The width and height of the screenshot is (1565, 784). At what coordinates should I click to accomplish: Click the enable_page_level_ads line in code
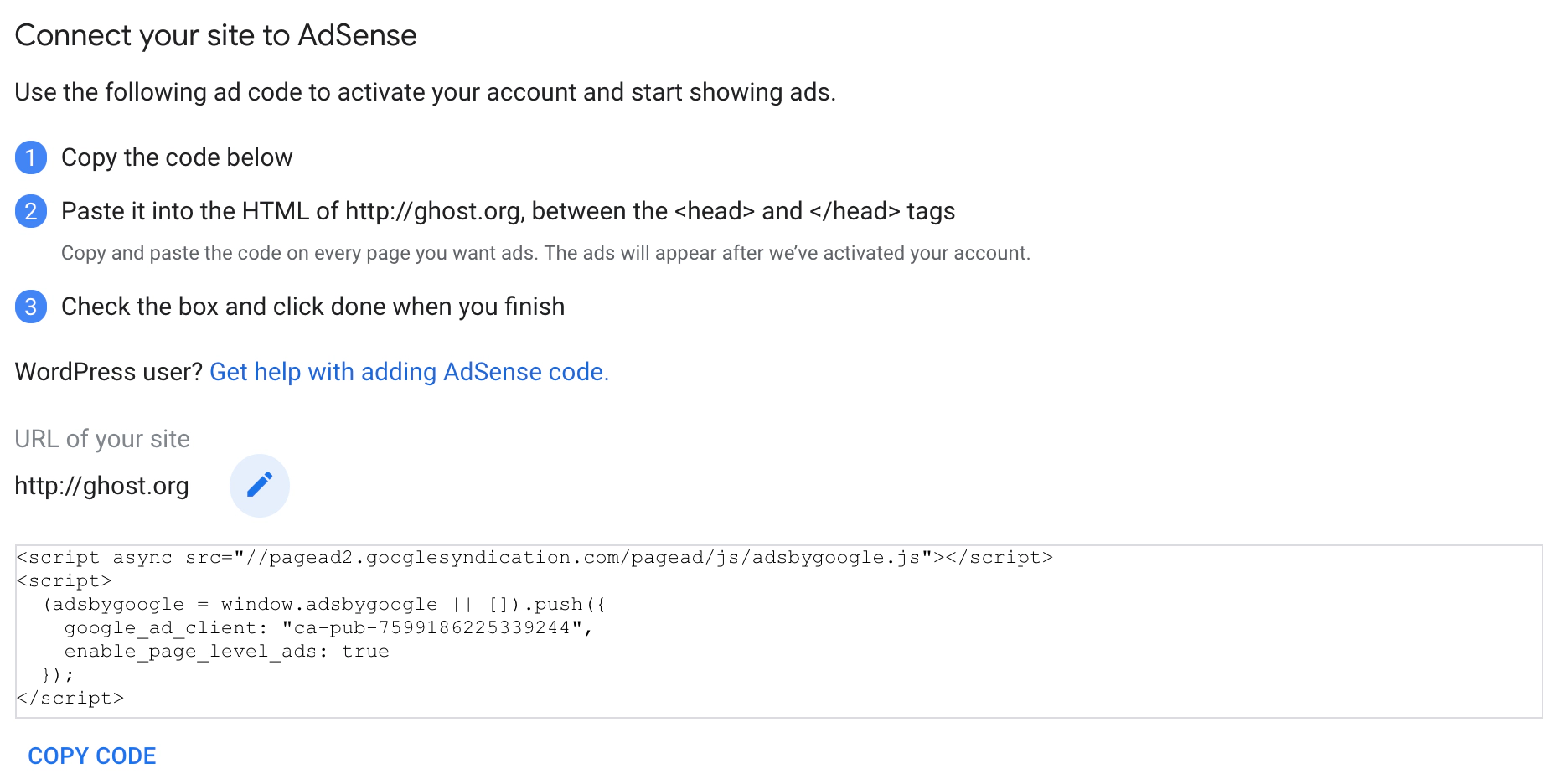[226, 651]
